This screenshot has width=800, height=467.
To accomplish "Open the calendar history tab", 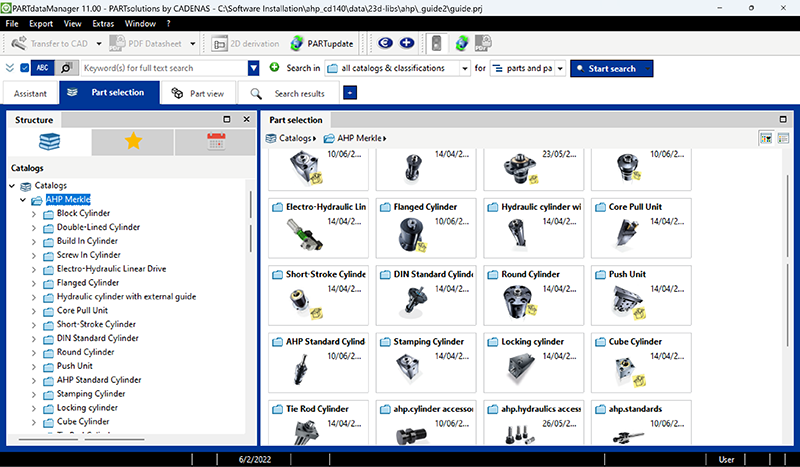I will (x=216, y=141).
